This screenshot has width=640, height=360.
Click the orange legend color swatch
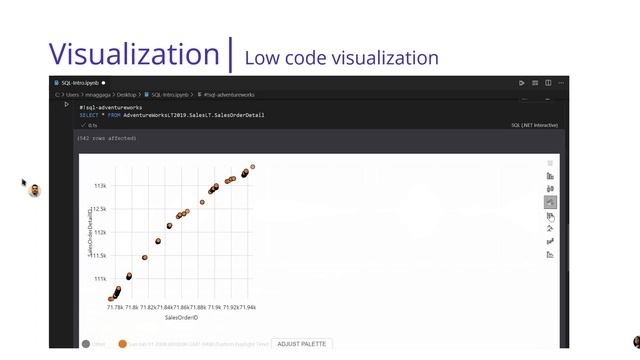click(122, 344)
